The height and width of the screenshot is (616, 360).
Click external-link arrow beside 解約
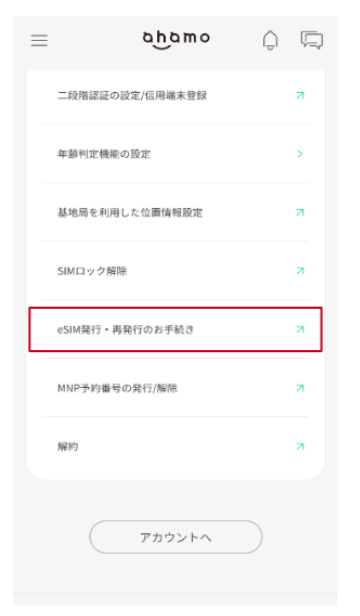click(300, 446)
